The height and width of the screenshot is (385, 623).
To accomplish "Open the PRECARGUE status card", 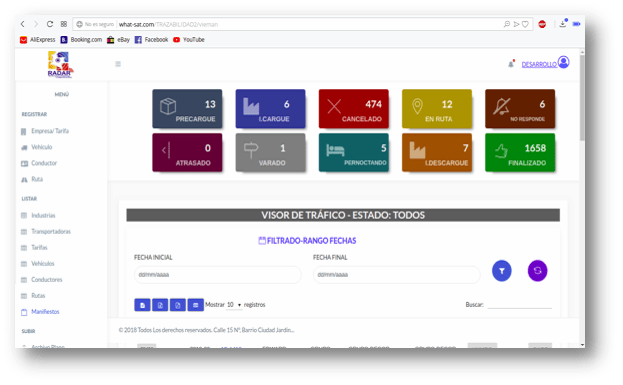I will pos(187,108).
